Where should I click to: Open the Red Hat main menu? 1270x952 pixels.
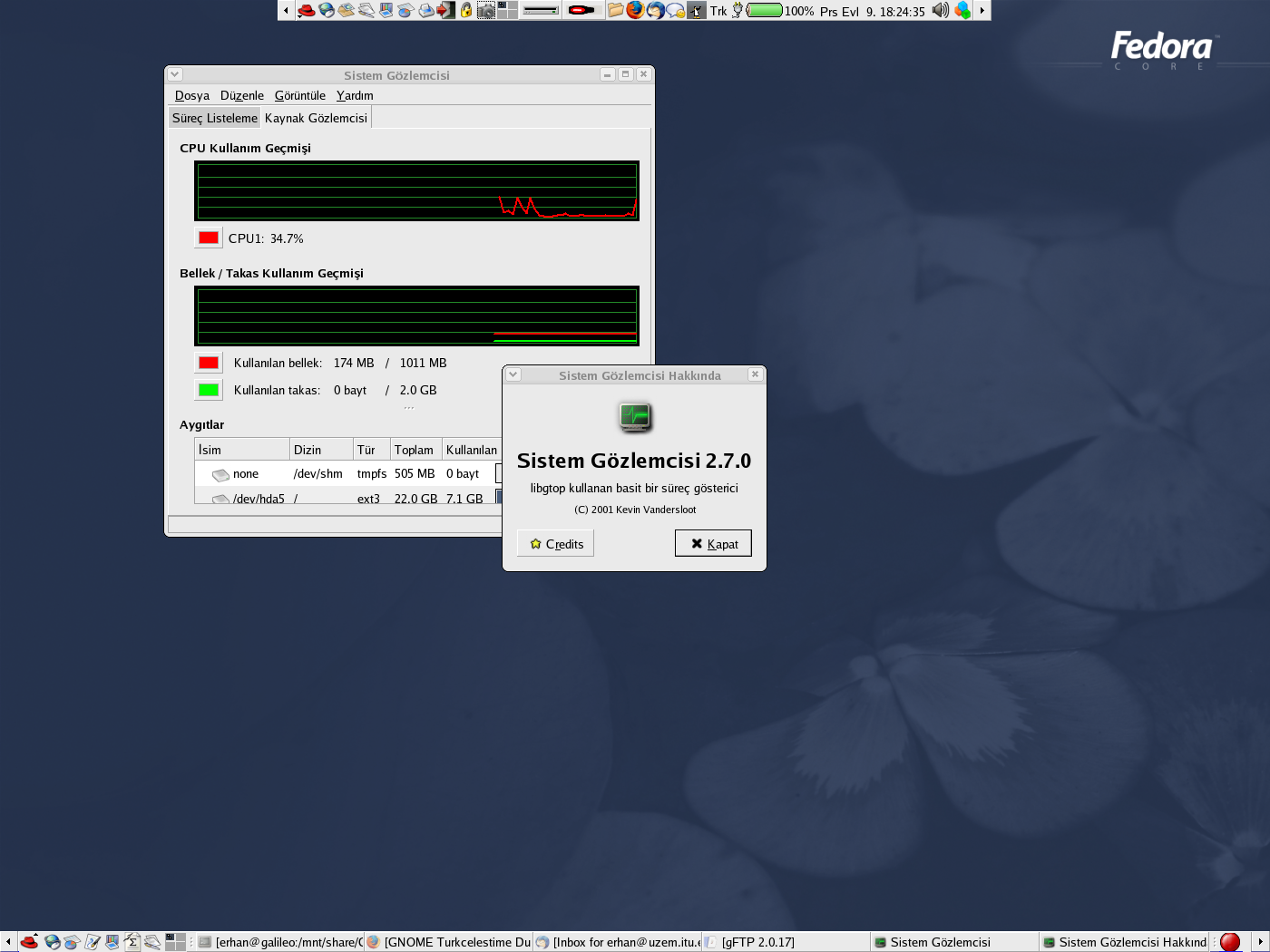[x=307, y=10]
